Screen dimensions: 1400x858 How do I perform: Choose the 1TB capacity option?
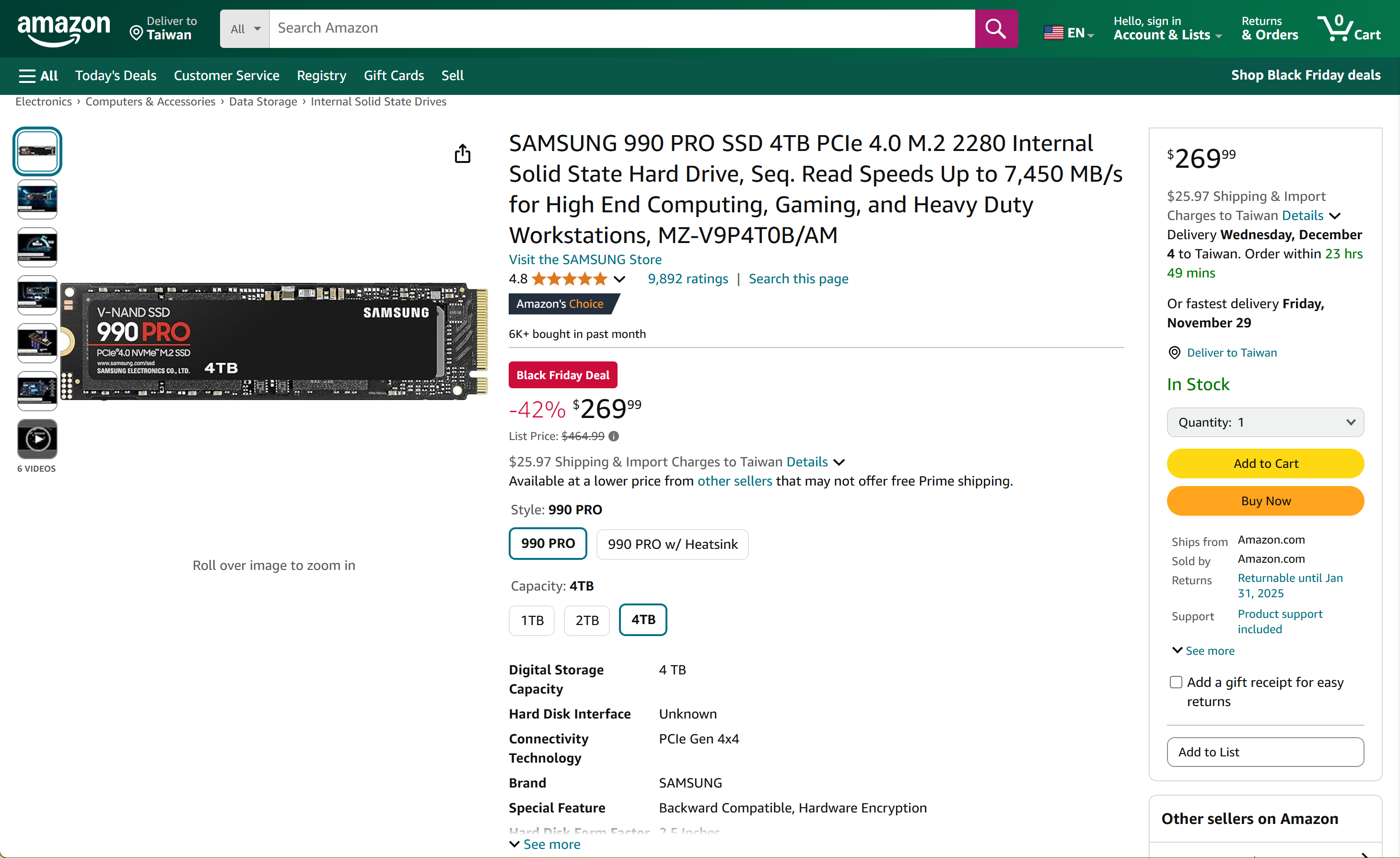(x=532, y=620)
